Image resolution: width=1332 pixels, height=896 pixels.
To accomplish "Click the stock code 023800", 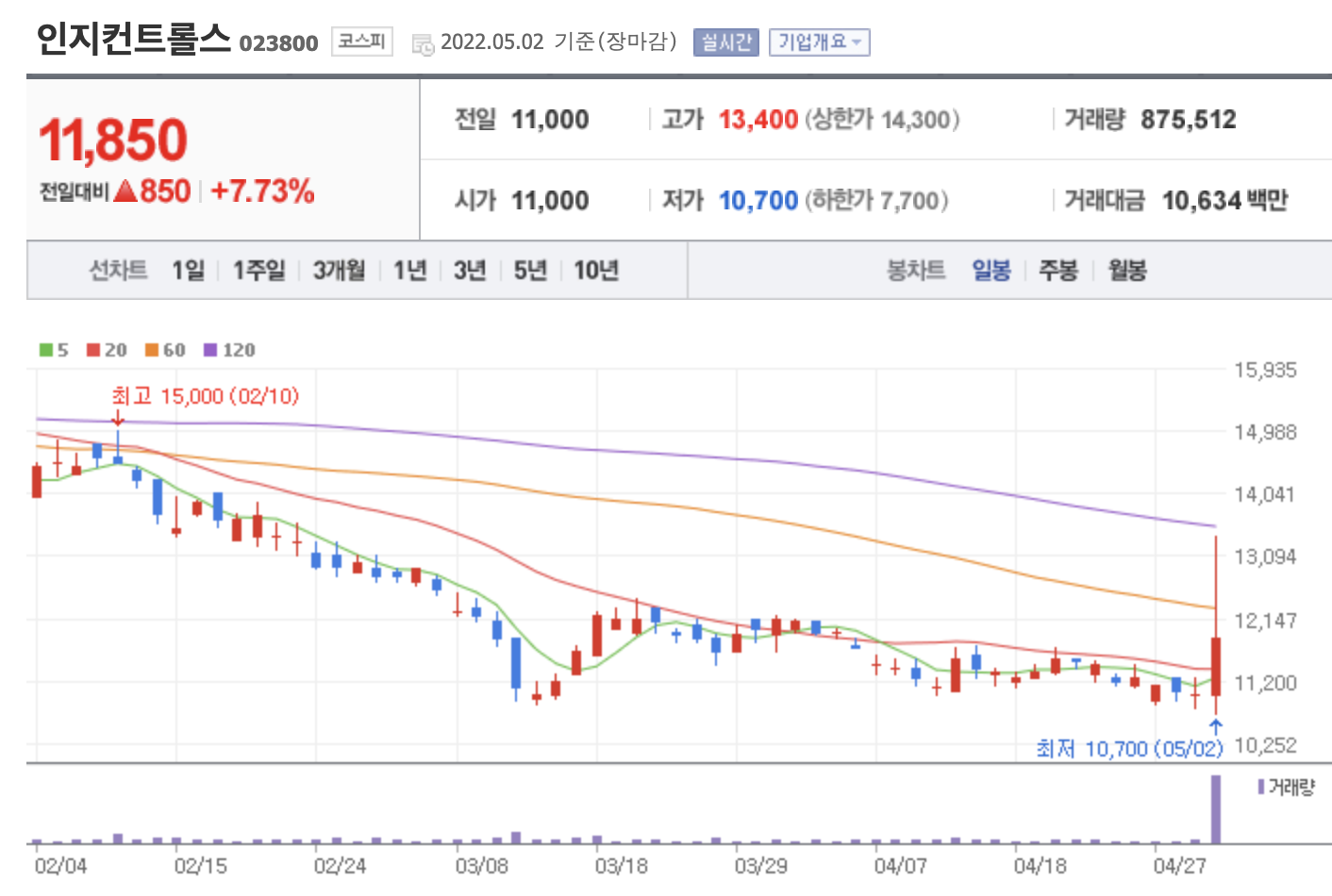I will point(279,43).
